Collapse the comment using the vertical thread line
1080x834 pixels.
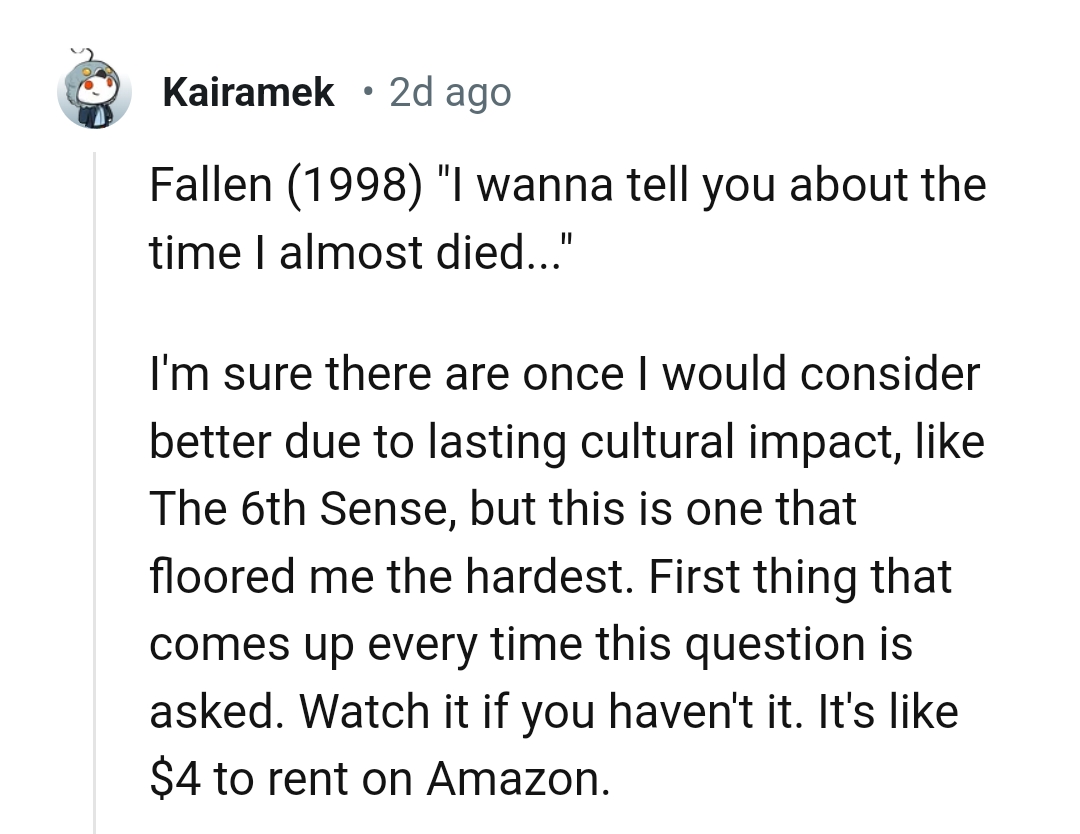click(x=95, y=490)
